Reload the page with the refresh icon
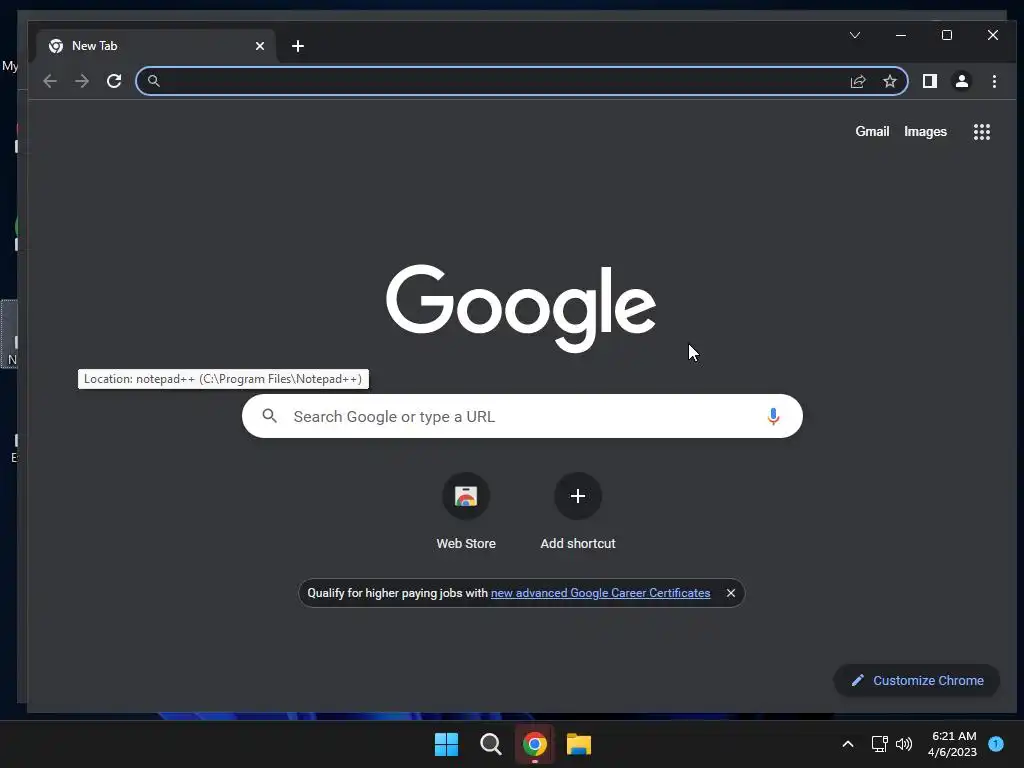Viewport: 1024px width, 768px height. point(114,81)
